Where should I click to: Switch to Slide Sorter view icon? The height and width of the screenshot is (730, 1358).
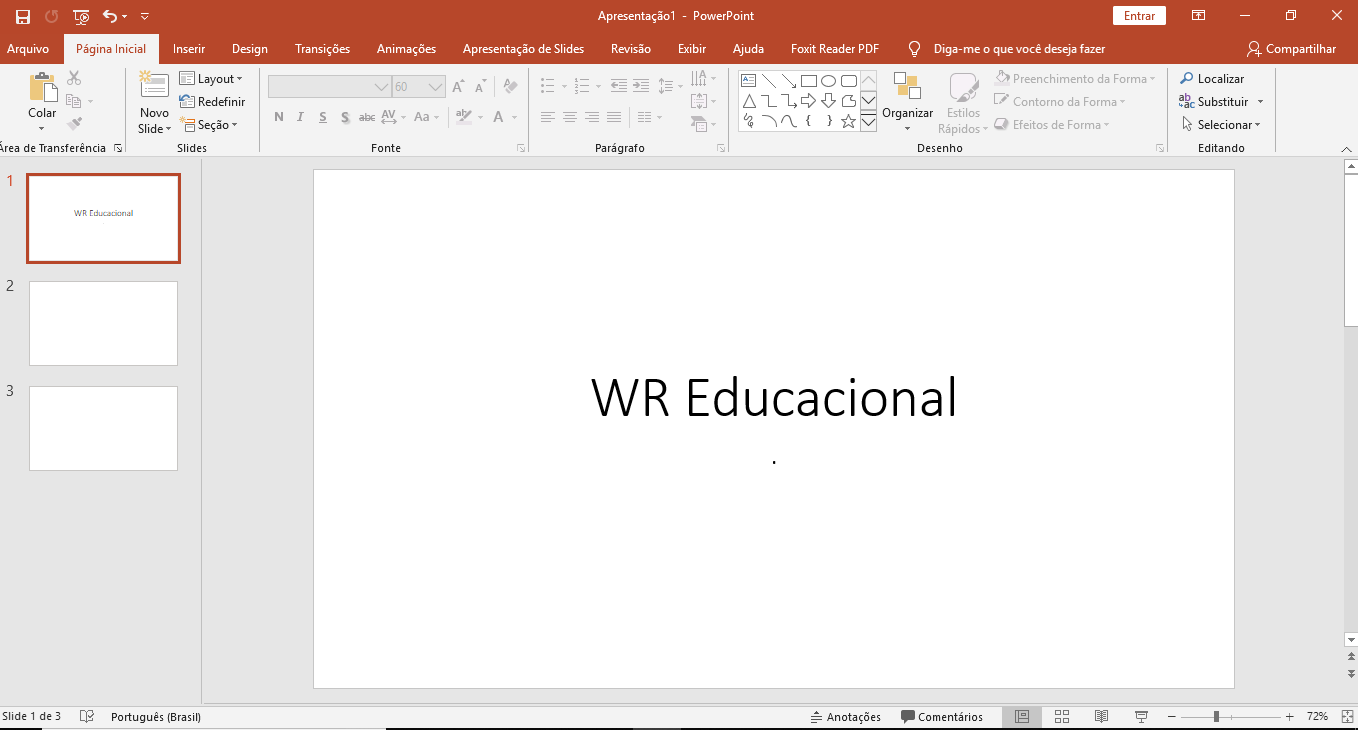pyautogui.click(x=1062, y=716)
